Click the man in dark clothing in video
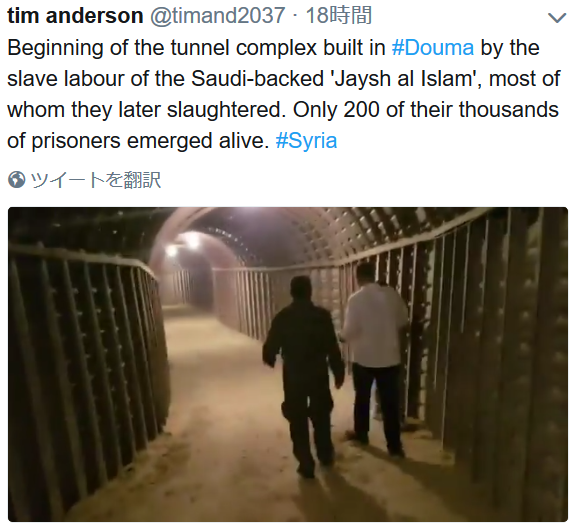This screenshot has height=528, width=573. (305, 376)
